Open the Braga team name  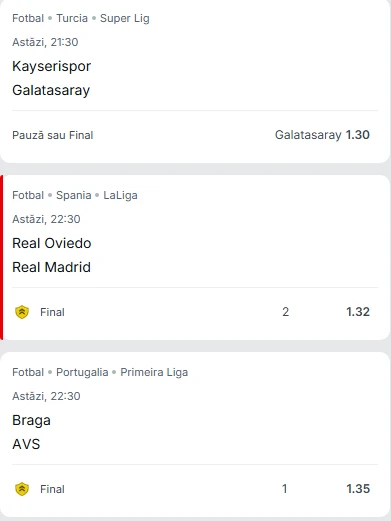tap(31, 421)
